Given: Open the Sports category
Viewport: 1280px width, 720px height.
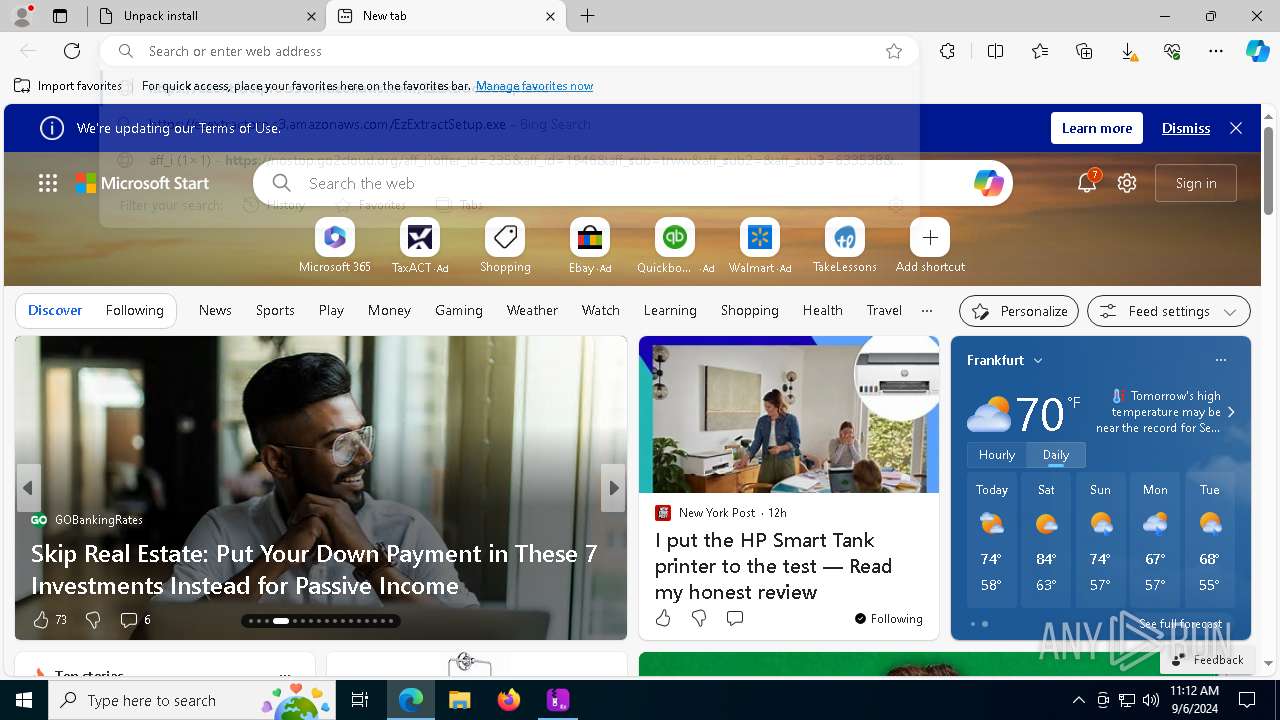Looking at the screenshot, I should click(x=275, y=310).
